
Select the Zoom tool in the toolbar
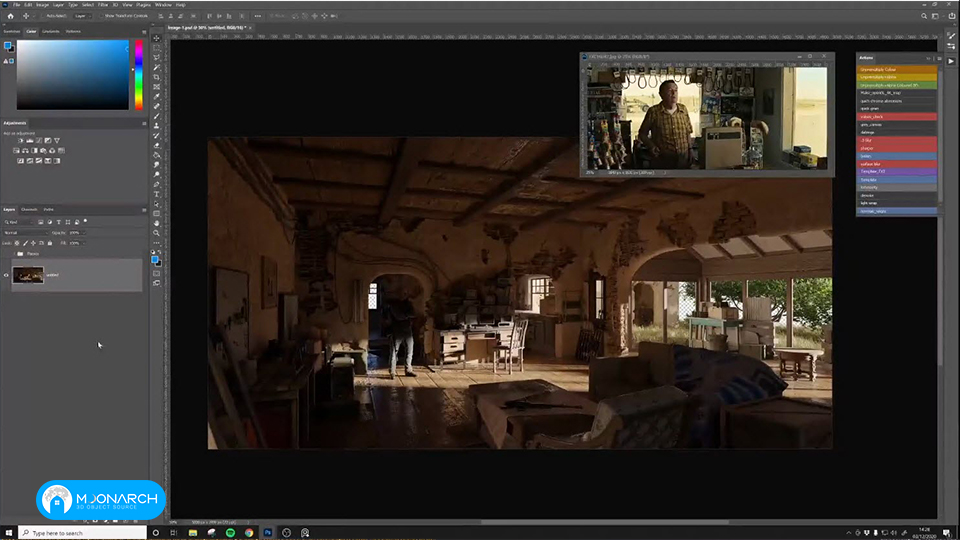[157, 233]
